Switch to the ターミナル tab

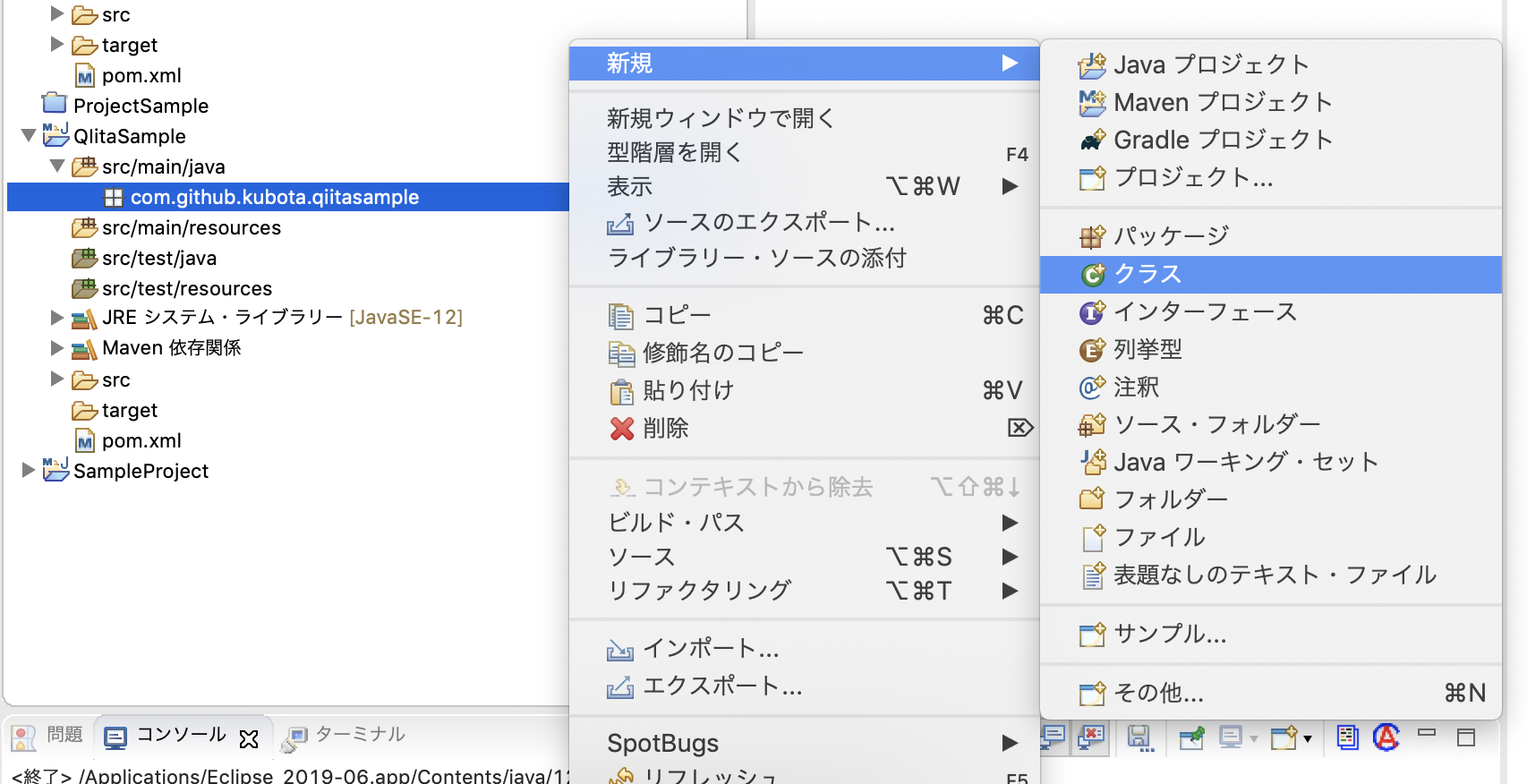[x=344, y=736]
